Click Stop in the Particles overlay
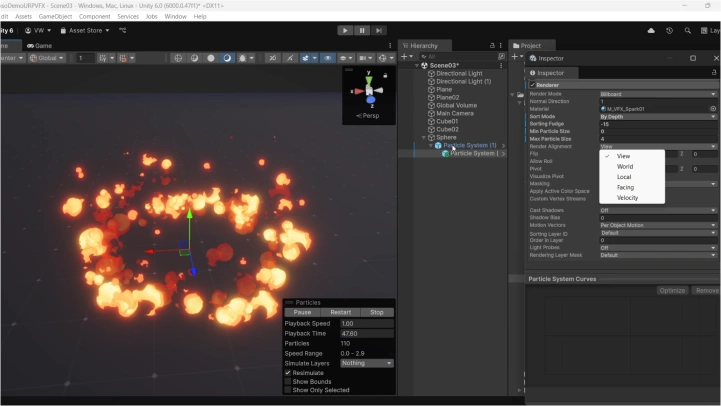This screenshot has width=721, height=406. click(377, 312)
